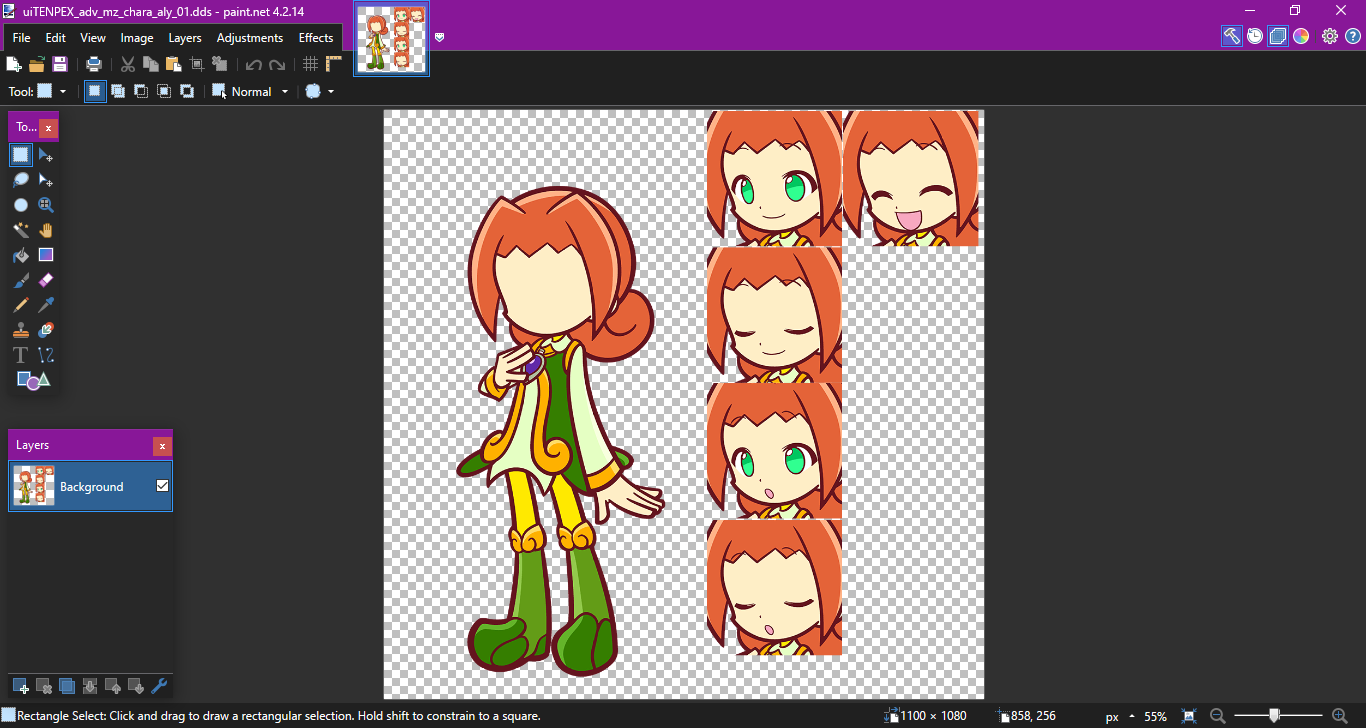1366x728 pixels.
Task: Select the Move Selected Pixels tool
Action: [46, 155]
